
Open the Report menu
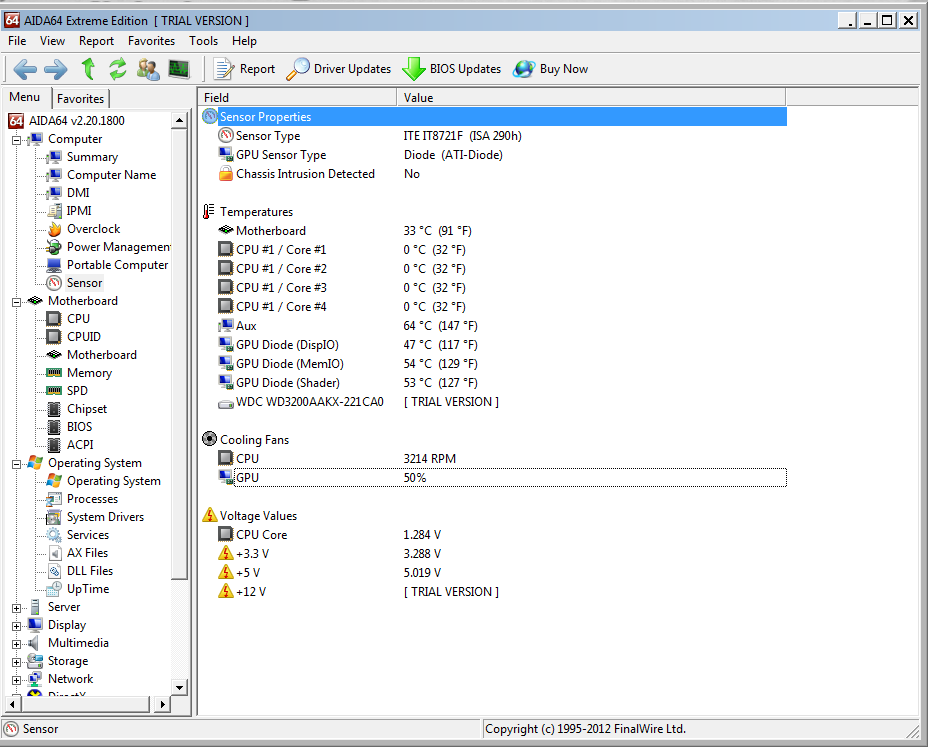tap(96, 41)
